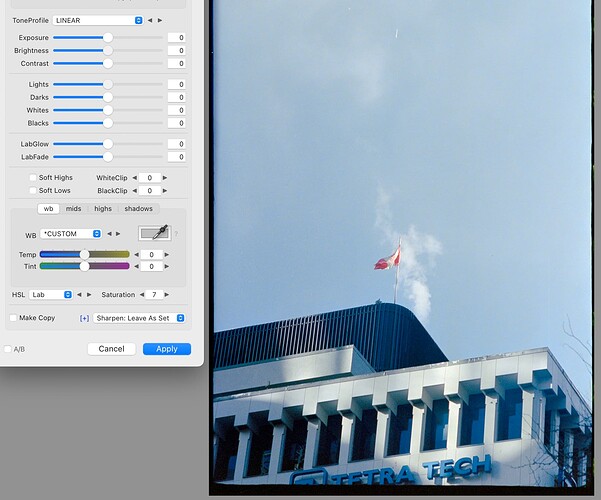Click the LabFade slider handle

(108, 157)
